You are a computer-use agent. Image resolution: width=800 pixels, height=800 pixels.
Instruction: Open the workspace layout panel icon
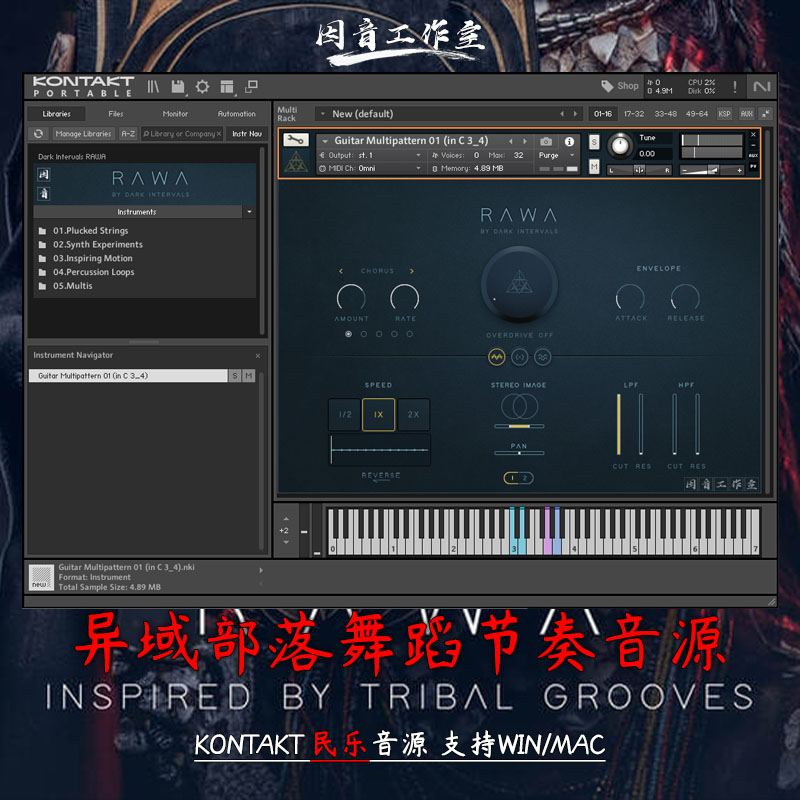click(x=227, y=87)
